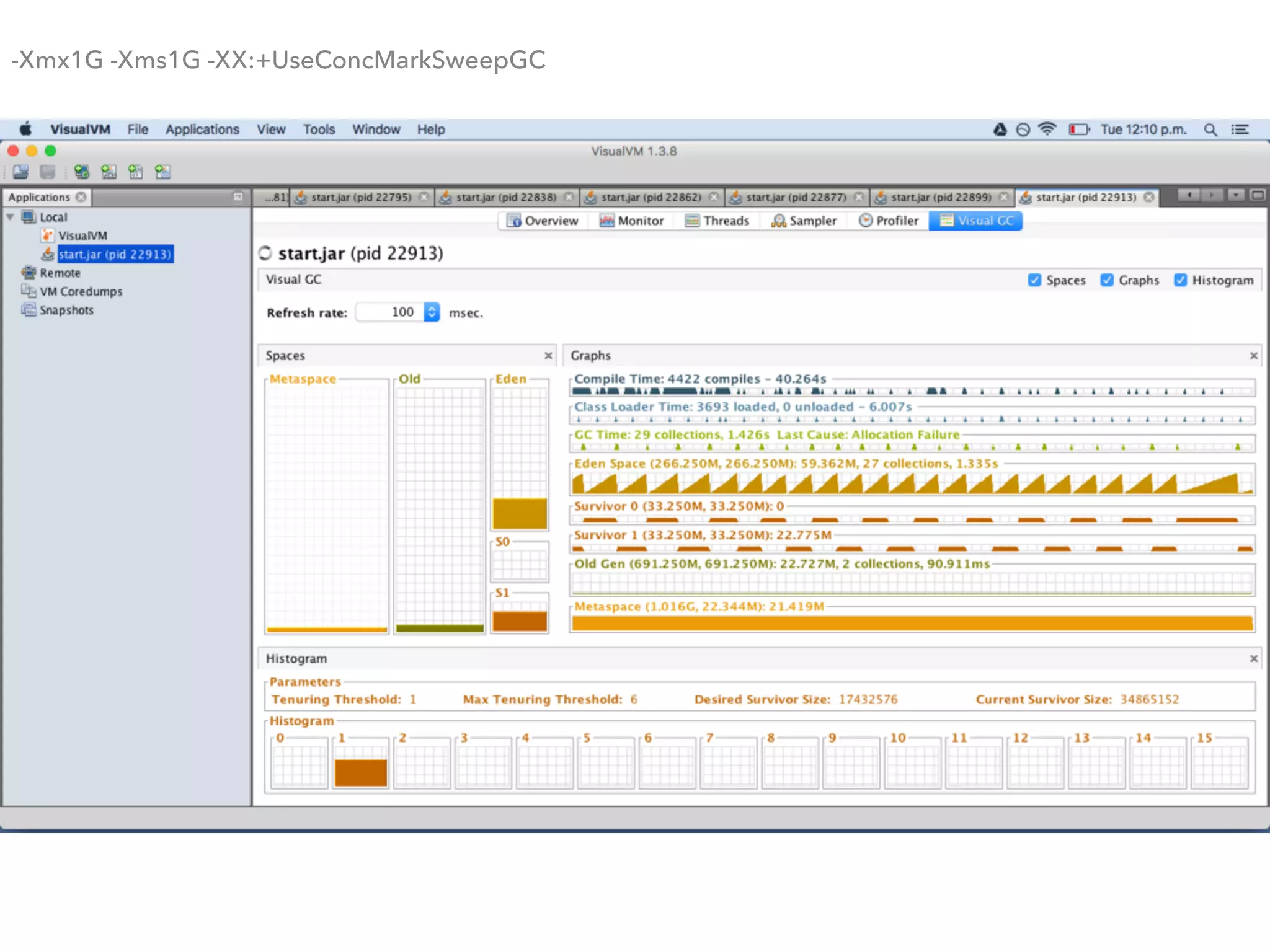Screen dimensions: 1270x952
Task: Close the start.jar (pid 22899) tab
Action: click(x=1003, y=197)
